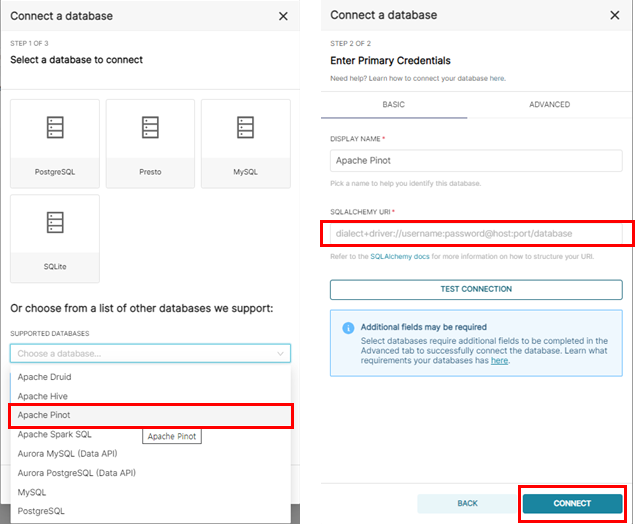Open the SQLAlchemy docs link
The height and width of the screenshot is (524, 635).
(400, 256)
